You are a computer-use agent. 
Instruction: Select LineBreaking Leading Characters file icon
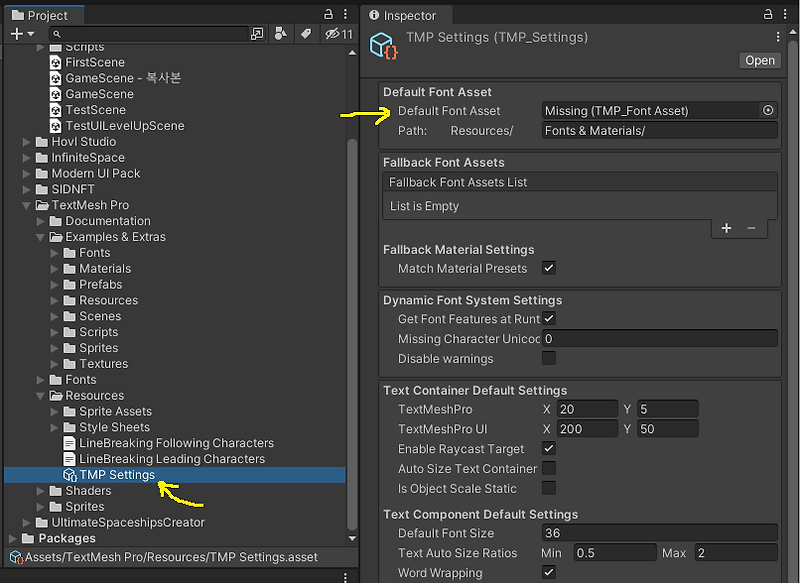69,459
